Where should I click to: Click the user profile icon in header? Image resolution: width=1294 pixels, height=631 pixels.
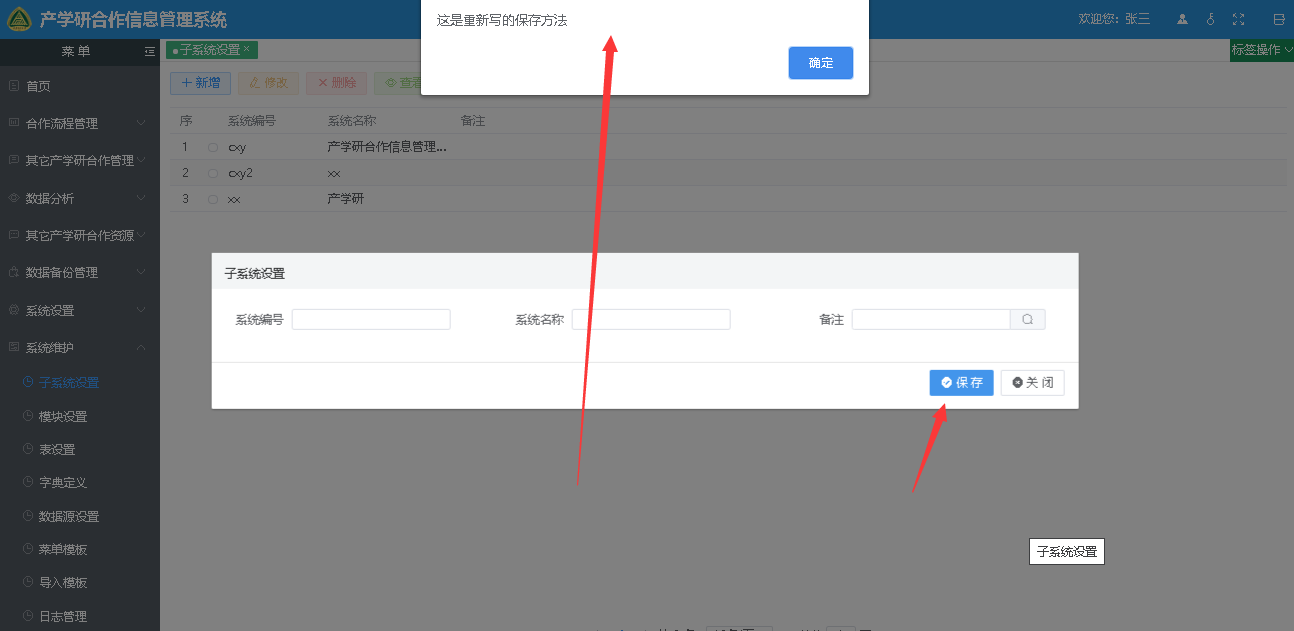click(x=1182, y=19)
